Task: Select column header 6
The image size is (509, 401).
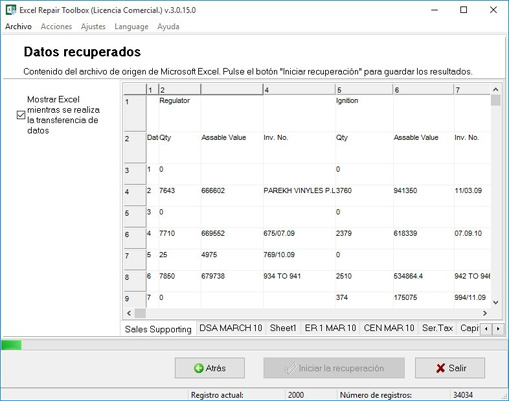Action: click(423, 90)
